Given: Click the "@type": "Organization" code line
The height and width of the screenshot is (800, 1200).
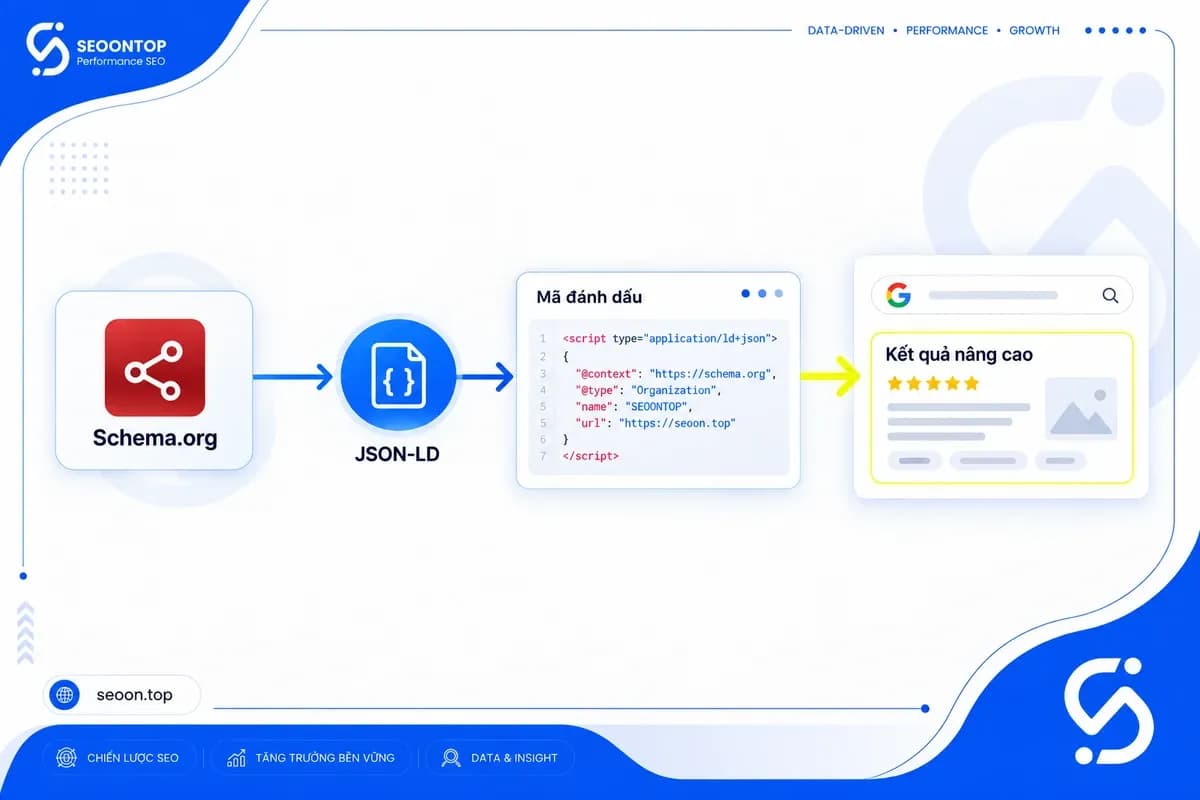Looking at the screenshot, I should [x=648, y=390].
